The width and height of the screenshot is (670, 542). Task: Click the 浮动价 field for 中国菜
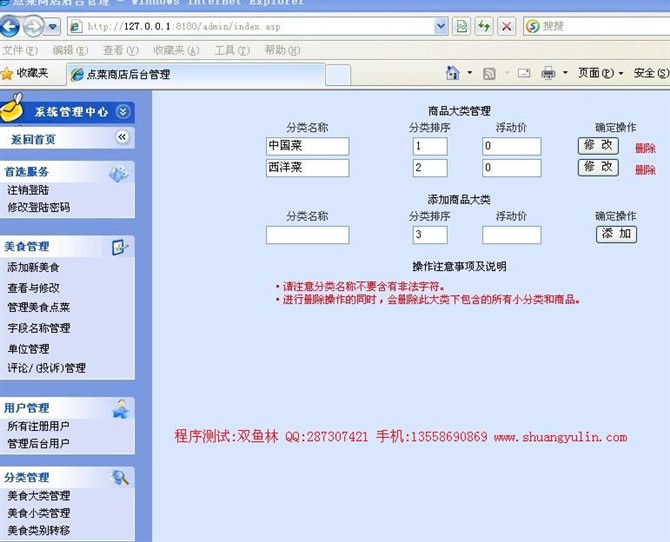512,146
